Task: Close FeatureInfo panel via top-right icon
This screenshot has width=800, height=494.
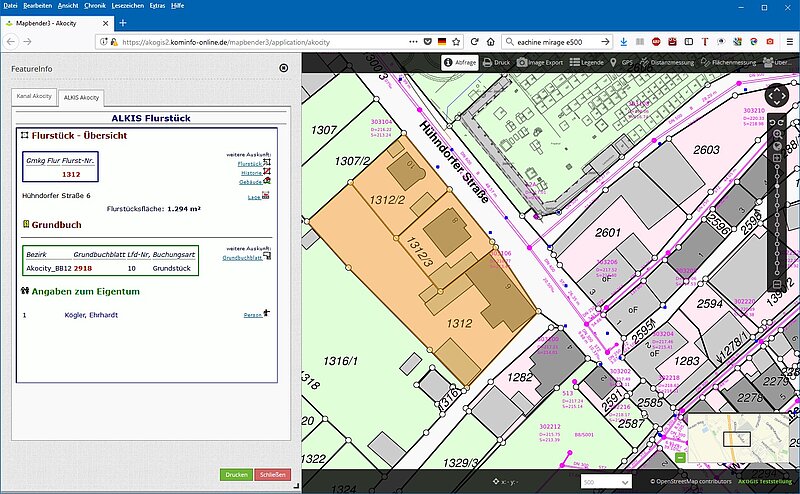Action: [283, 68]
